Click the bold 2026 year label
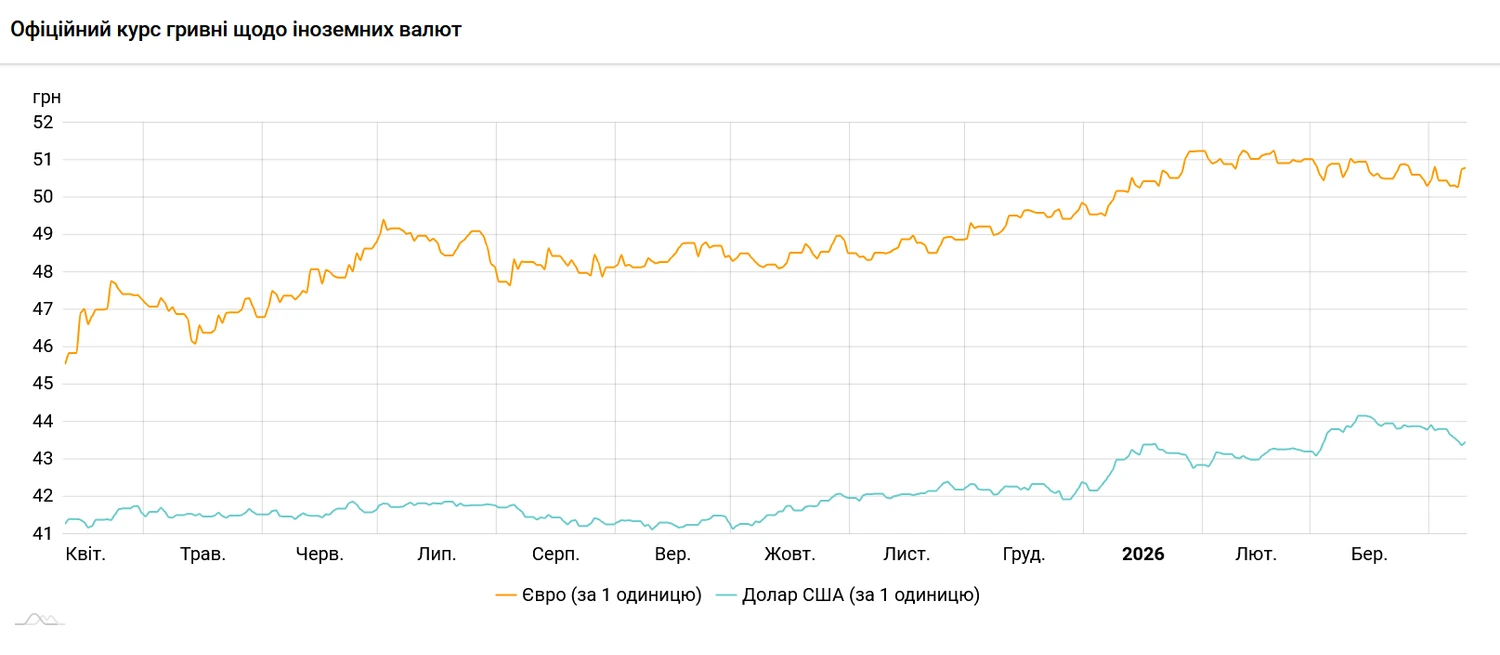 click(x=1143, y=554)
